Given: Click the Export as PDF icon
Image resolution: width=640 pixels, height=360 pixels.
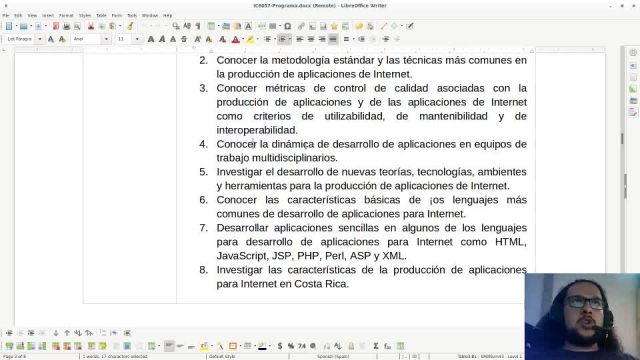Looking at the screenshot, I should click(x=56, y=26).
